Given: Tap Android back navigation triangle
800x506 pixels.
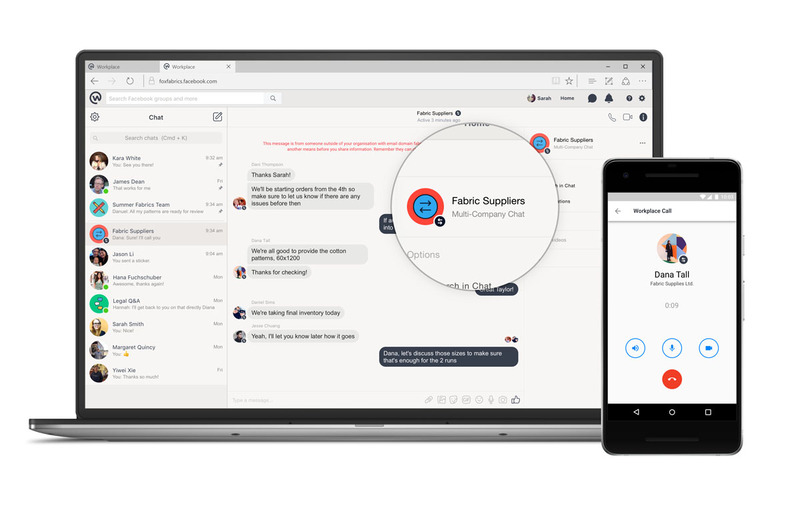Looking at the screenshot, I should coord(636,412).
